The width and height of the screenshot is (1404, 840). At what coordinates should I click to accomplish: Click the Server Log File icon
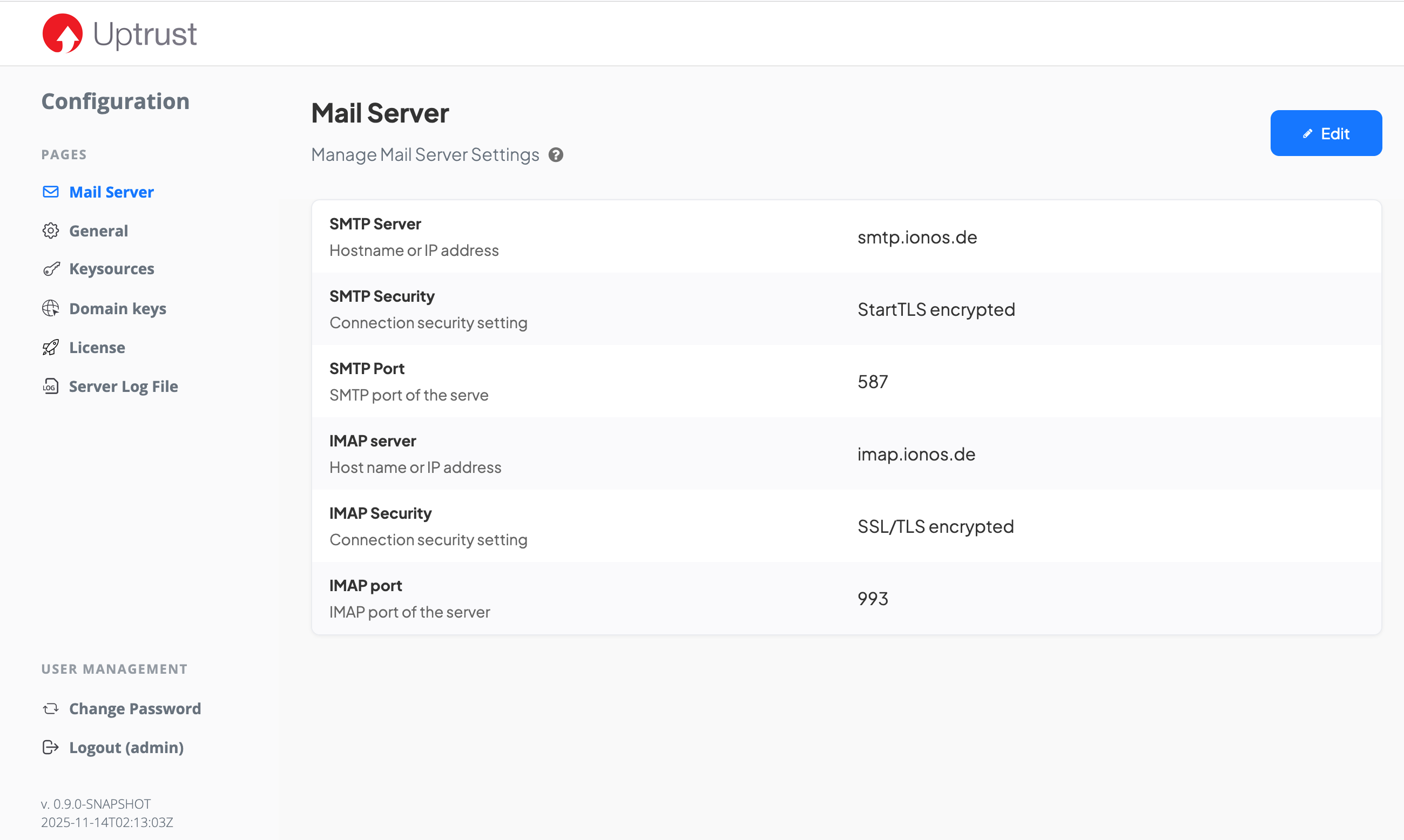pos(51,386)
